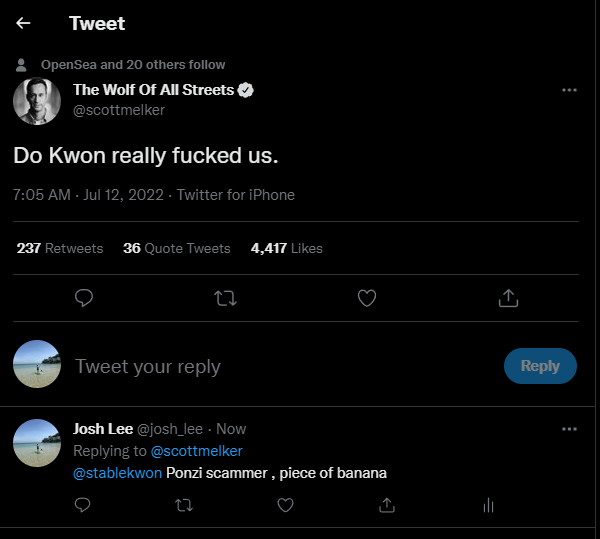View the 4,417 Likes list
Image resolution: width=600 pixels, height=539 pixels.
pos(287,248)
